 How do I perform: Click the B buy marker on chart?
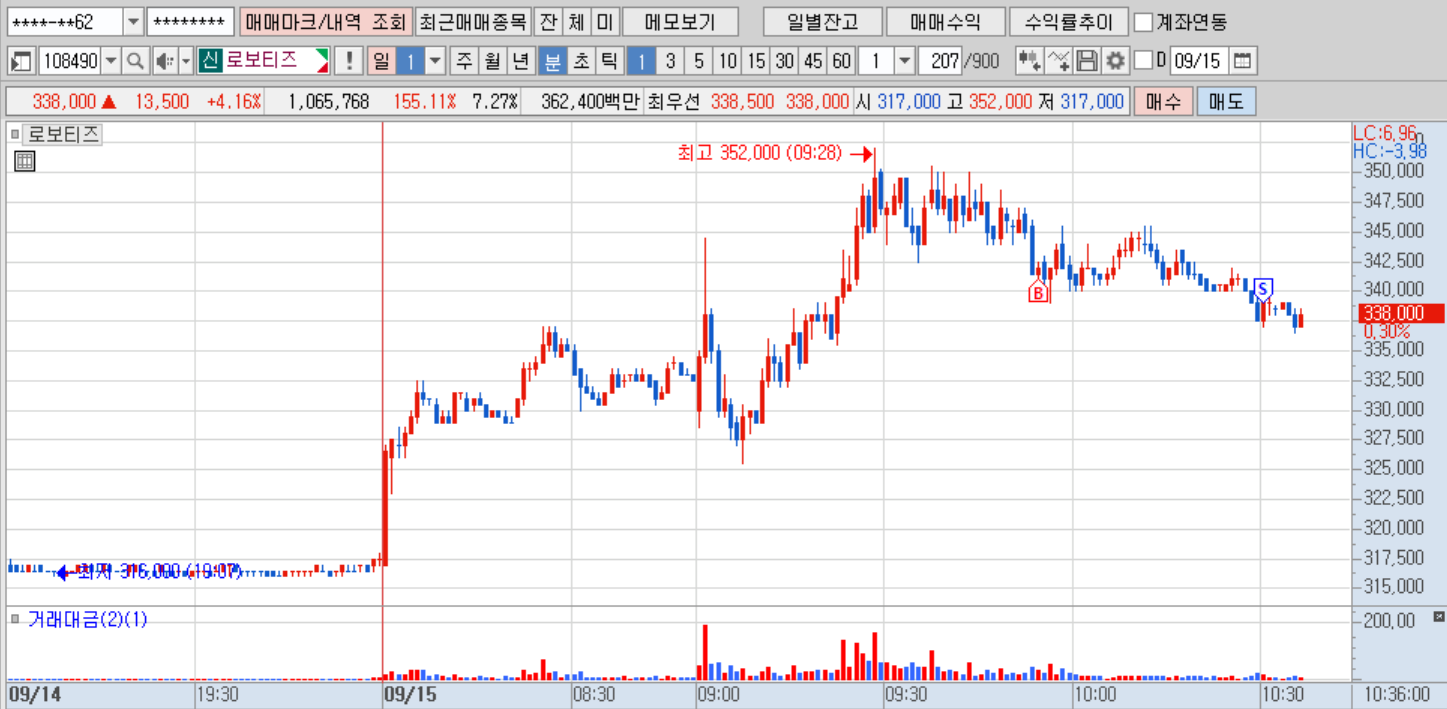1039,293
